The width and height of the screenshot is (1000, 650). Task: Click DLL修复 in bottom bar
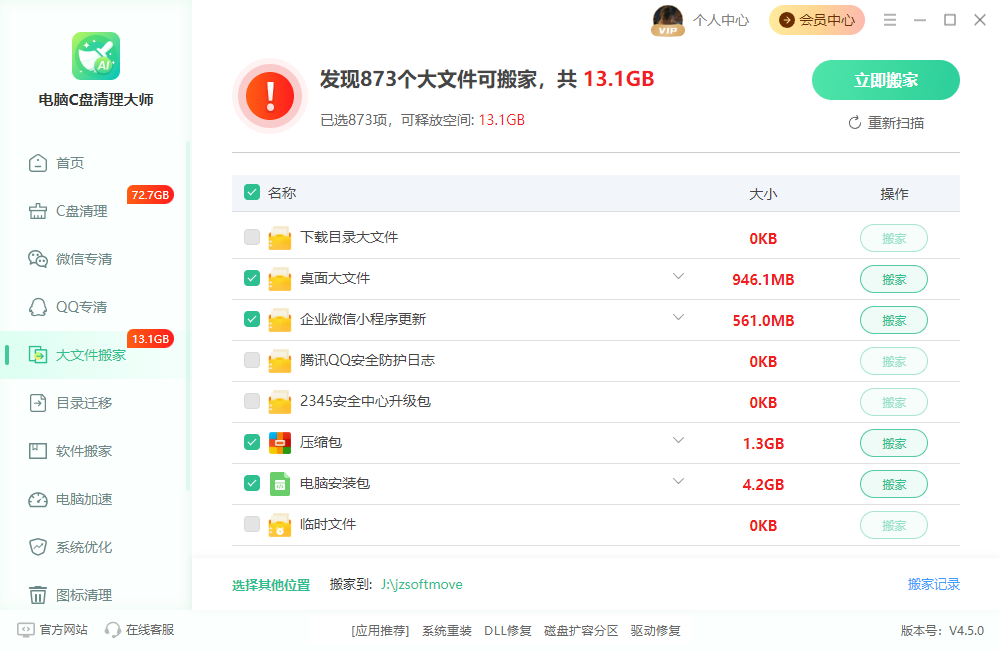point(508,631)
